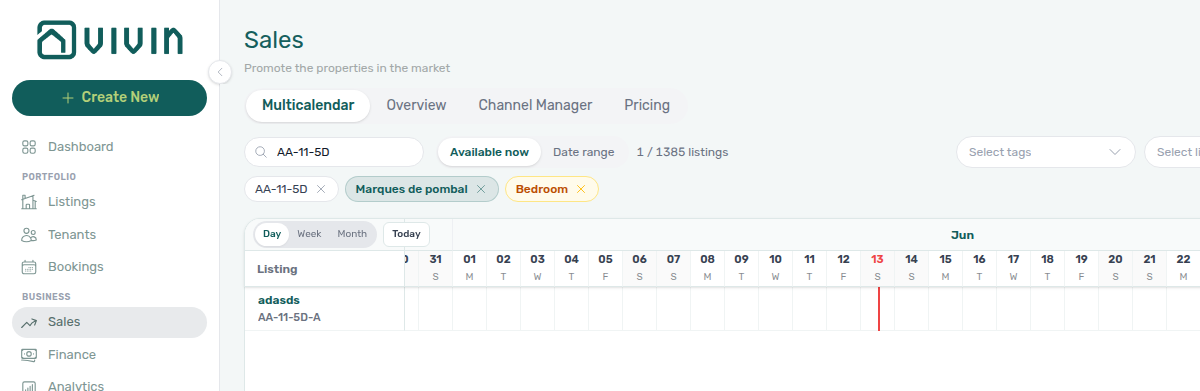
Task: Select the Available now filter
Action: (x=489, y=152)
